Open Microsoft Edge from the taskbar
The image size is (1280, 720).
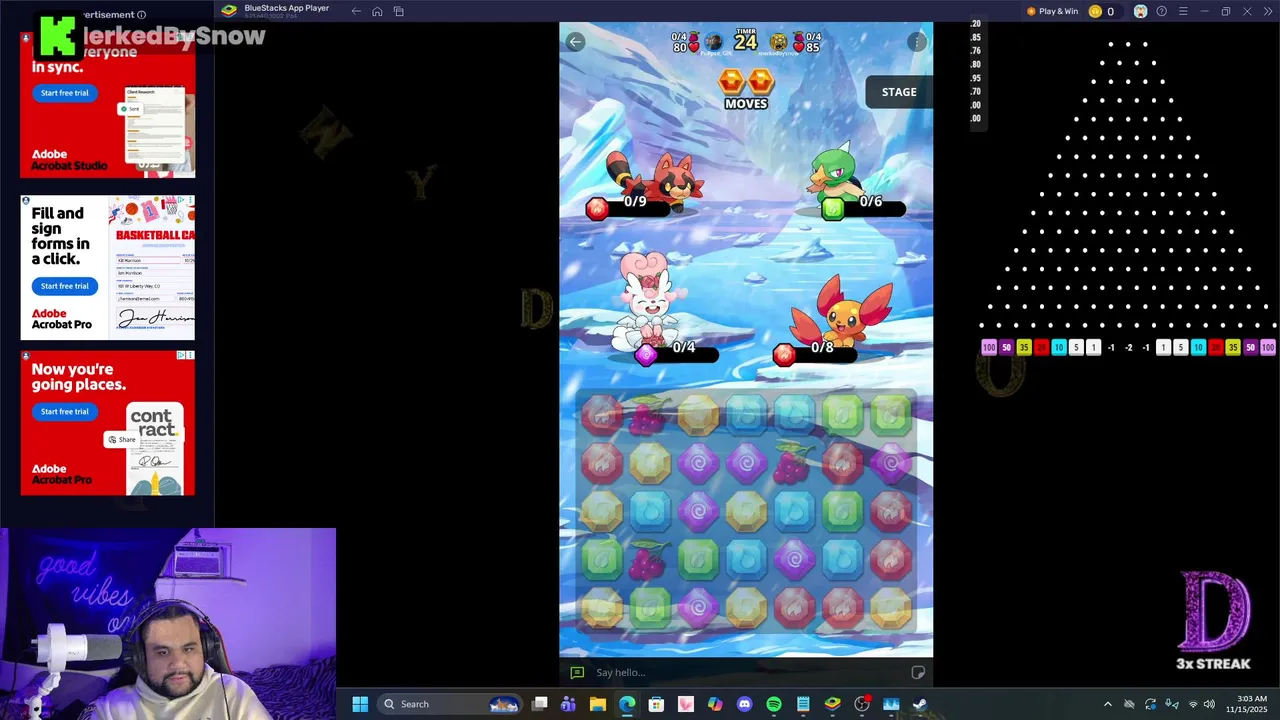pos(627,704)
